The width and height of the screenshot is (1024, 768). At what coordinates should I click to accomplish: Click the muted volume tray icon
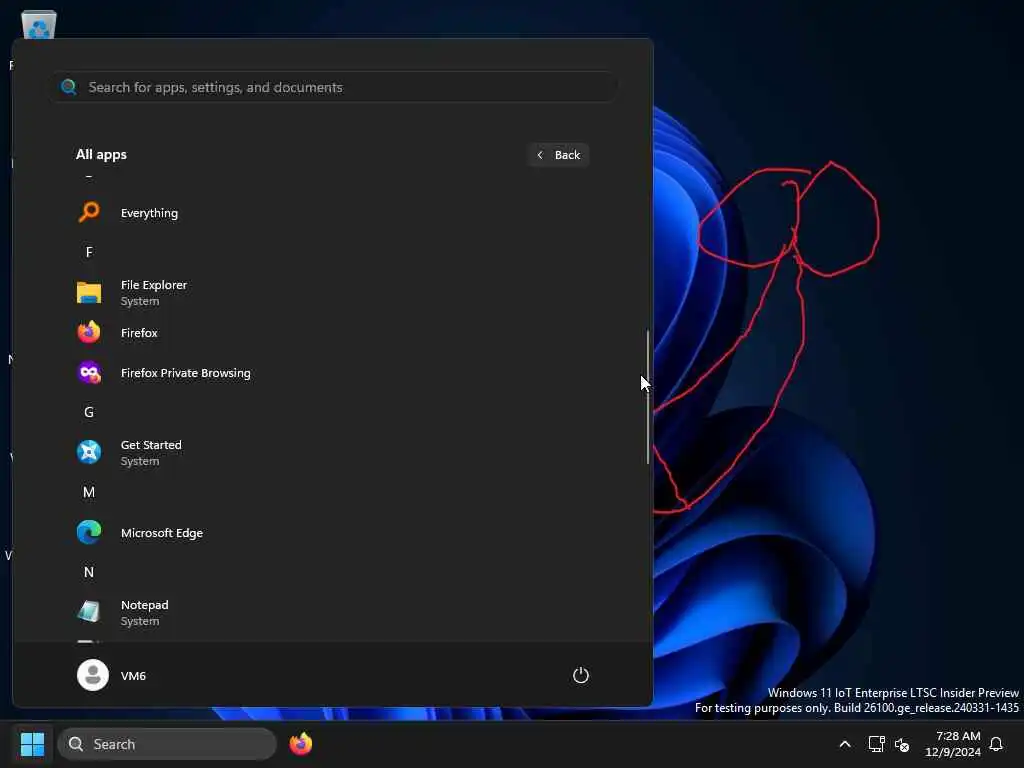pyautogui.click(x=902, y=744)
